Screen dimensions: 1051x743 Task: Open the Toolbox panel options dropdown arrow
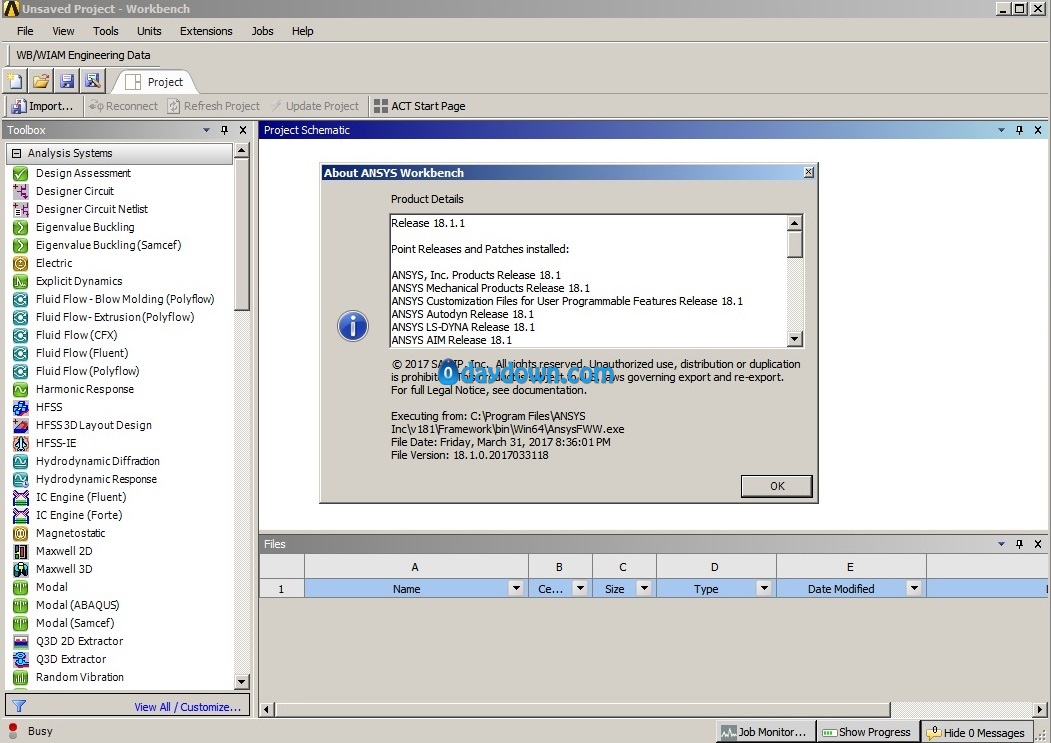pyautogui.click(x=206, y=130)
